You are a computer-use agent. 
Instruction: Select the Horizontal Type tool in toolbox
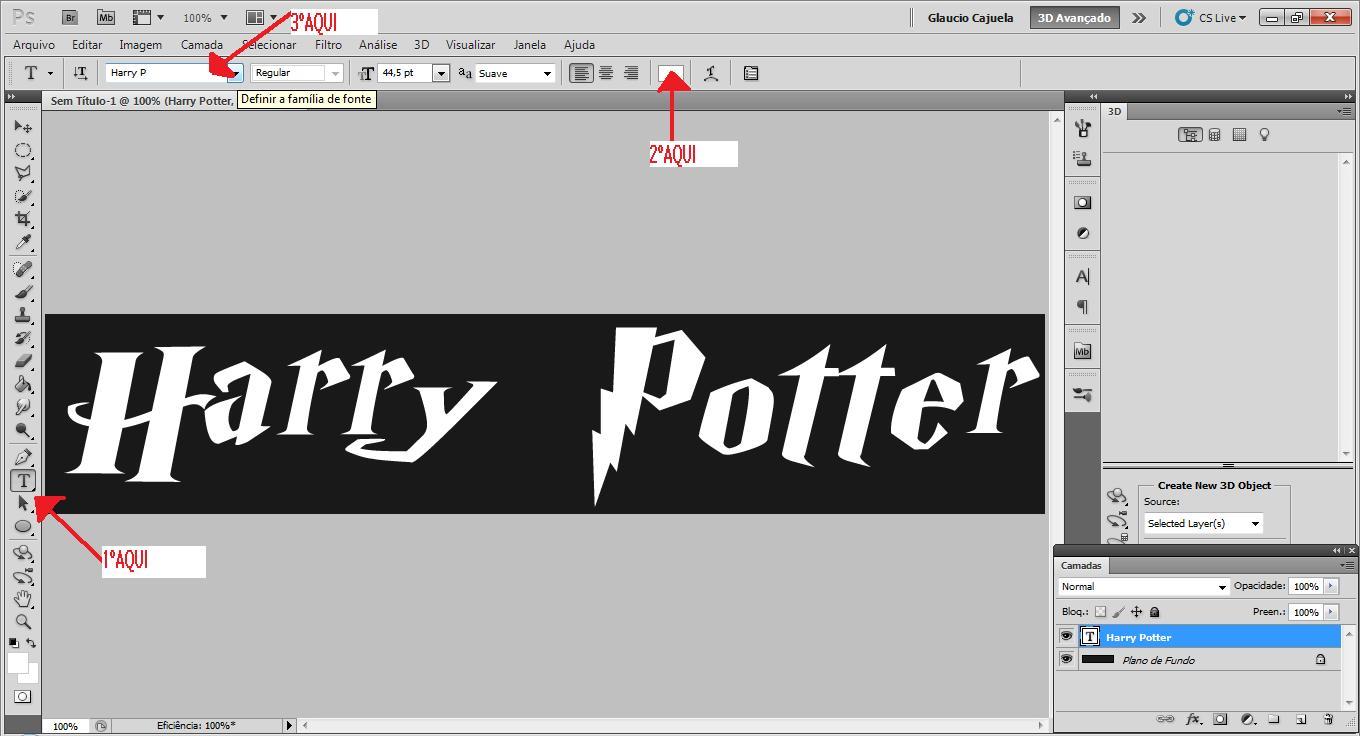[23, 480]
